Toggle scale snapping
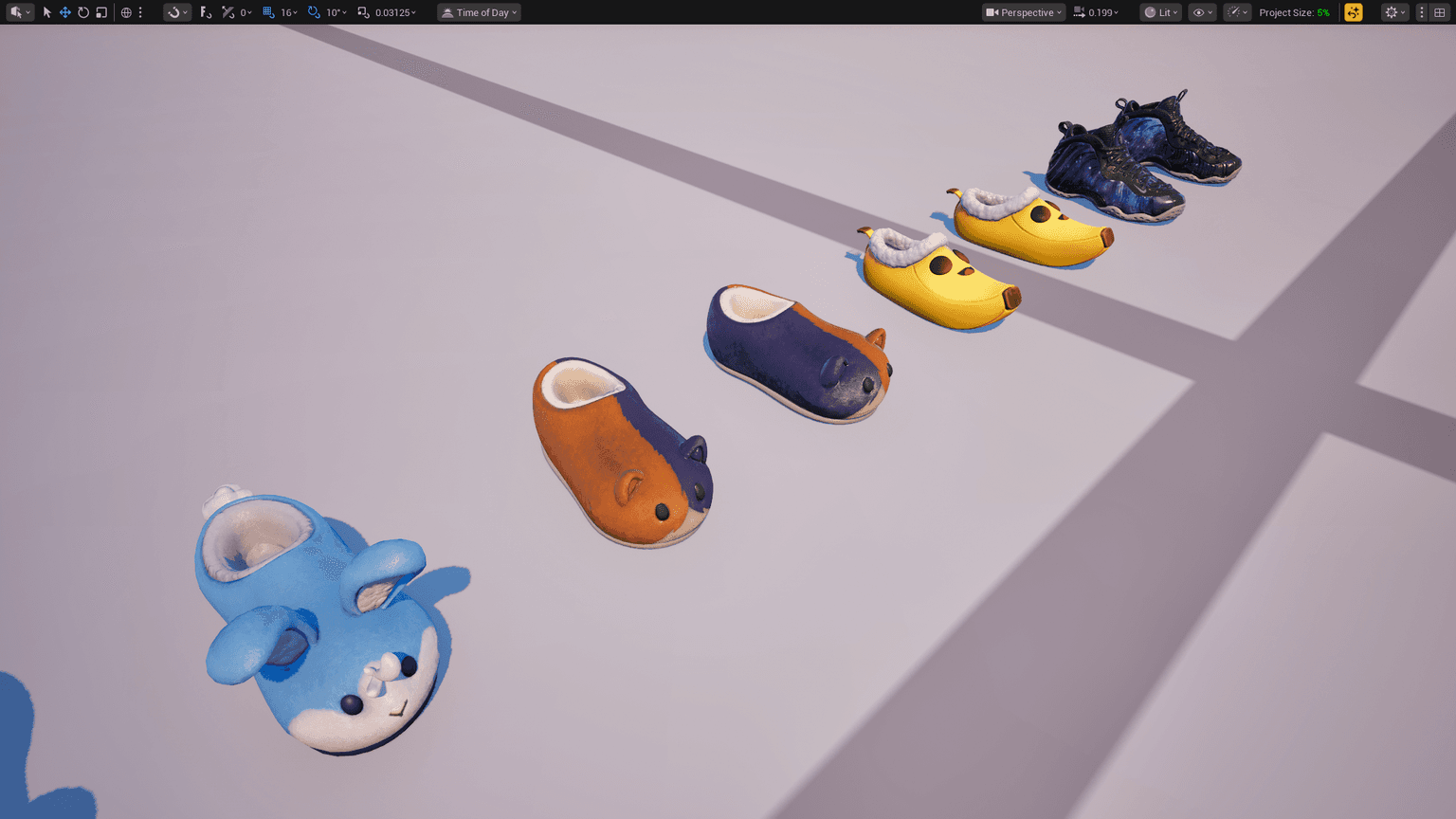 point(363,12)
